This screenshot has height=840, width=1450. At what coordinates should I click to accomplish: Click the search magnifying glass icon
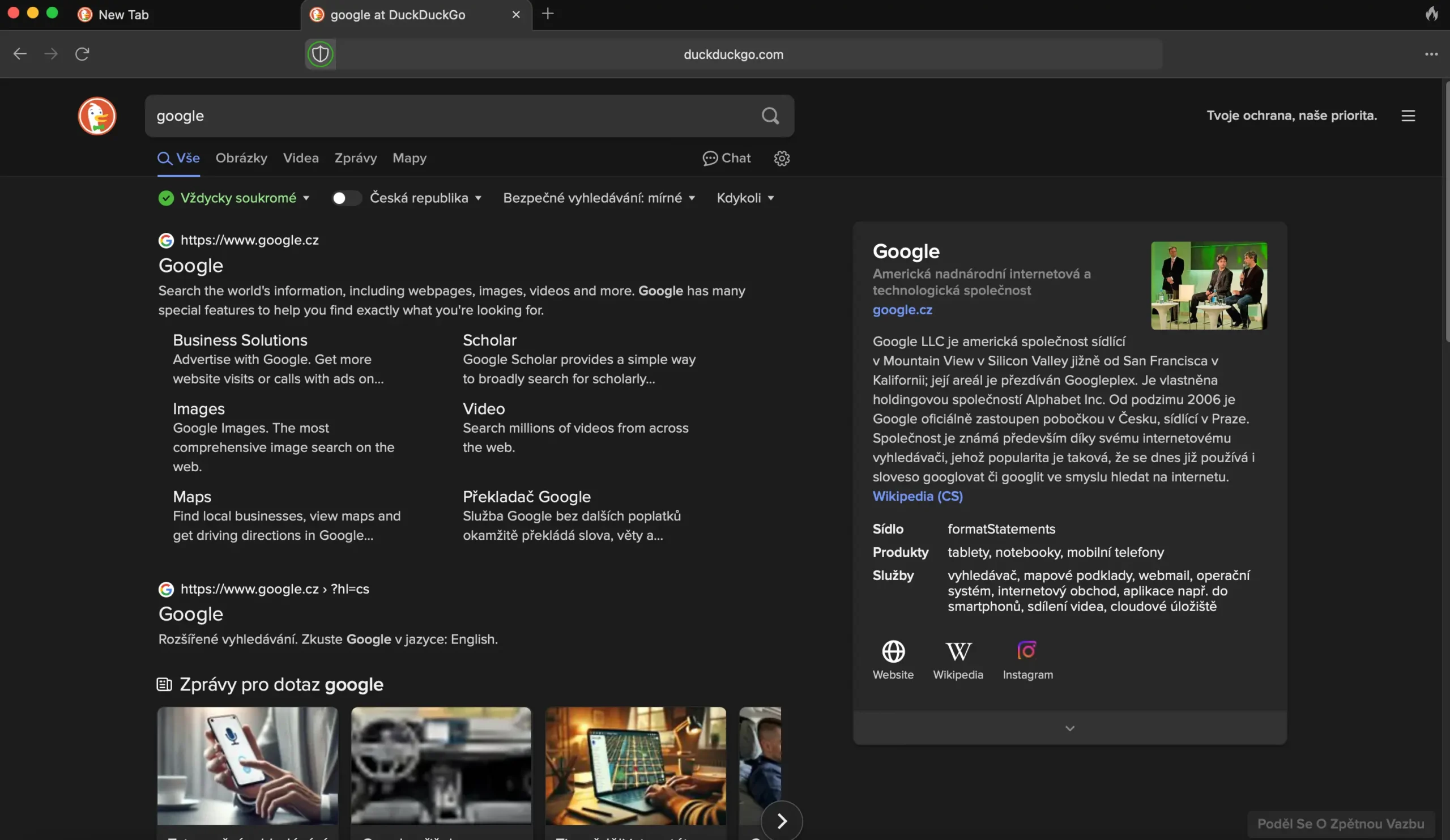(771, 115)
